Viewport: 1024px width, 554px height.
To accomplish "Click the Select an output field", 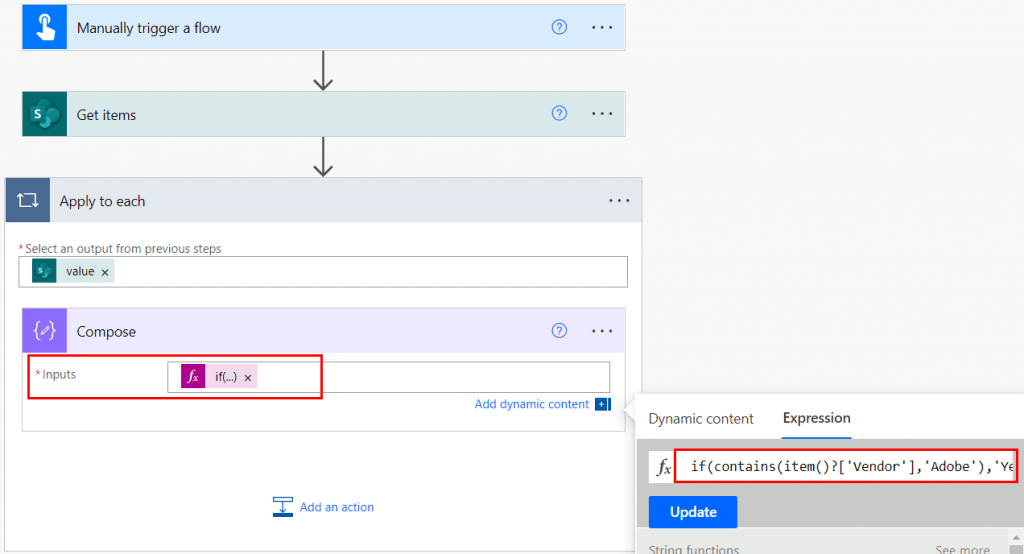I will [x=323, y=272].
